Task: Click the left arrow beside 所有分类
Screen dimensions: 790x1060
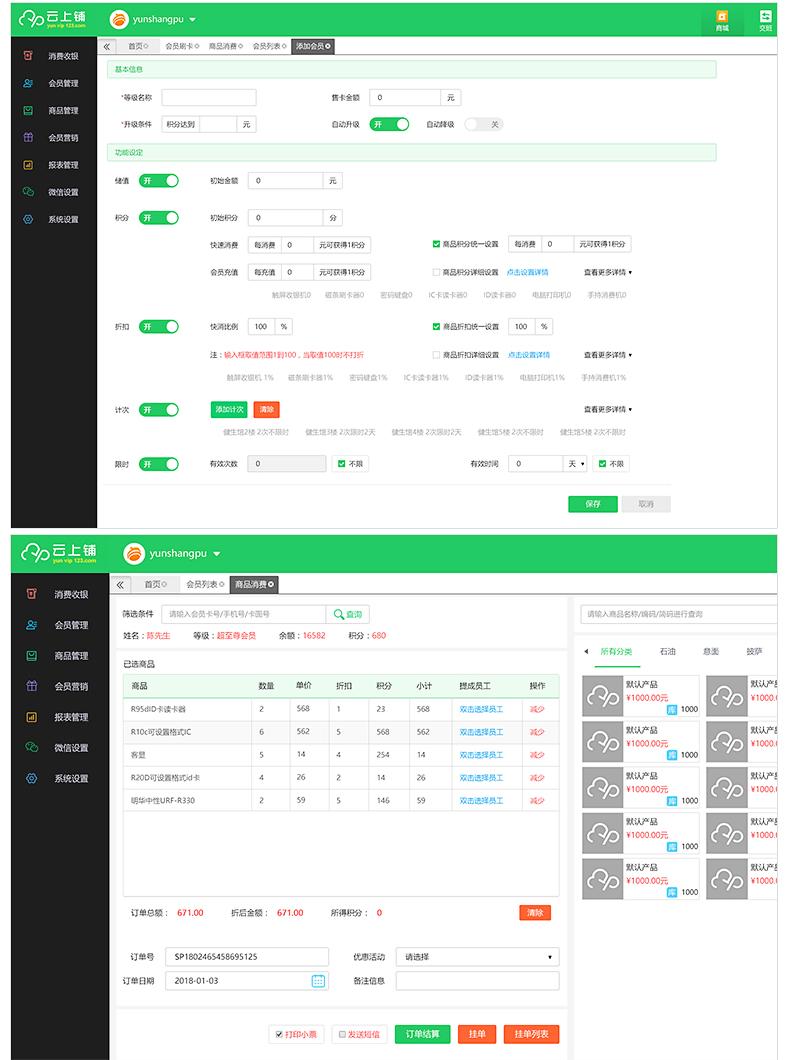Action: click(x=587, y=651)
